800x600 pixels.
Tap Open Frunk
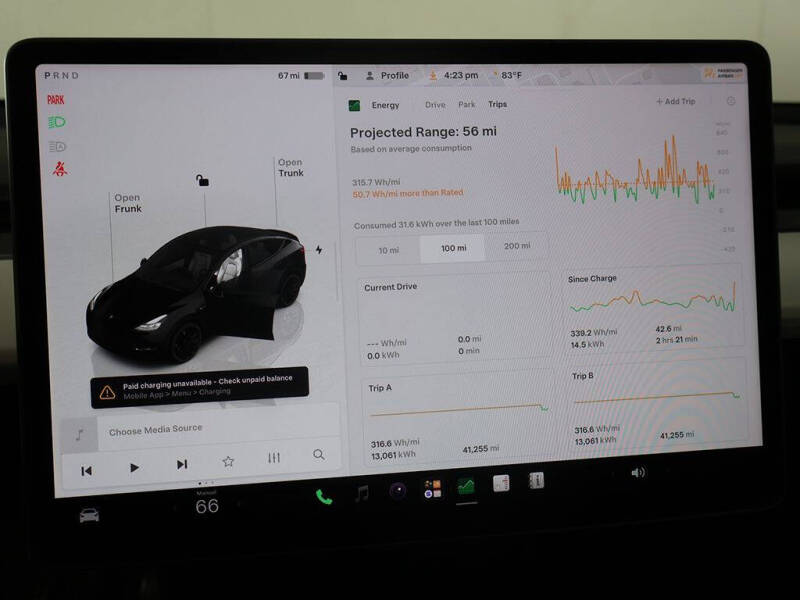tap(128, 203)
